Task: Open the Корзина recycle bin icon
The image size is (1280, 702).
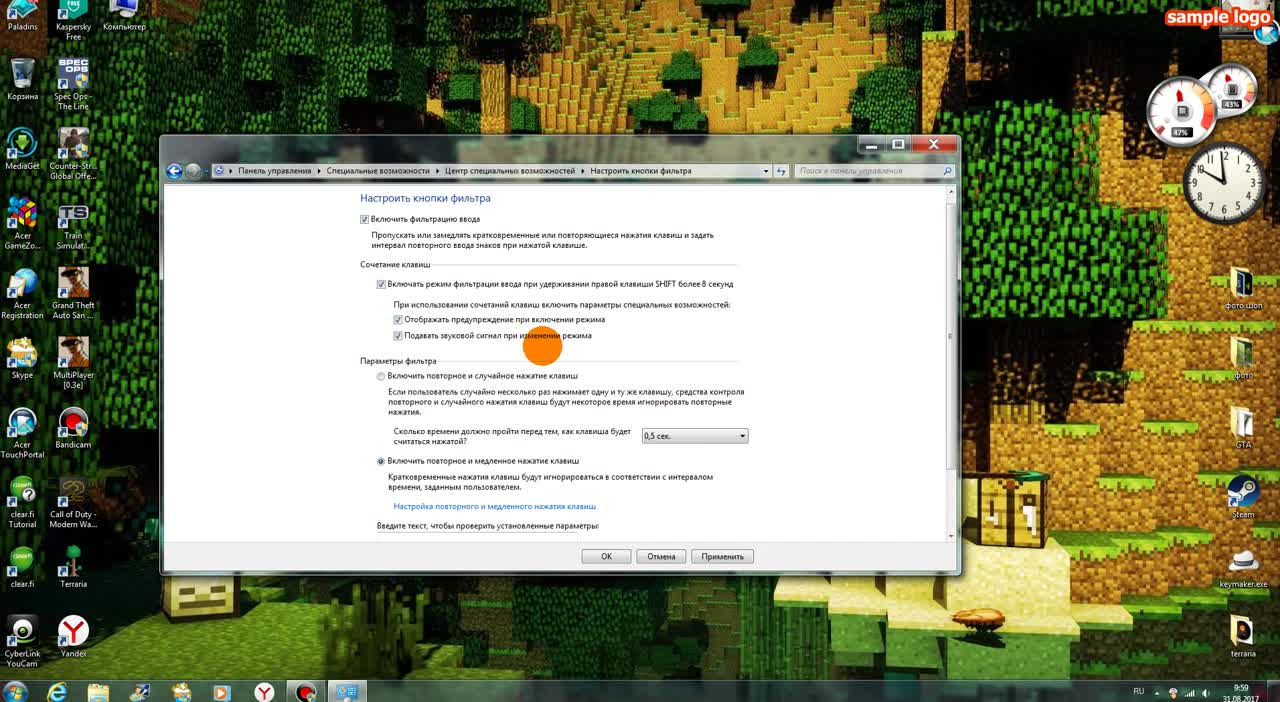Action: pos(22,80)
